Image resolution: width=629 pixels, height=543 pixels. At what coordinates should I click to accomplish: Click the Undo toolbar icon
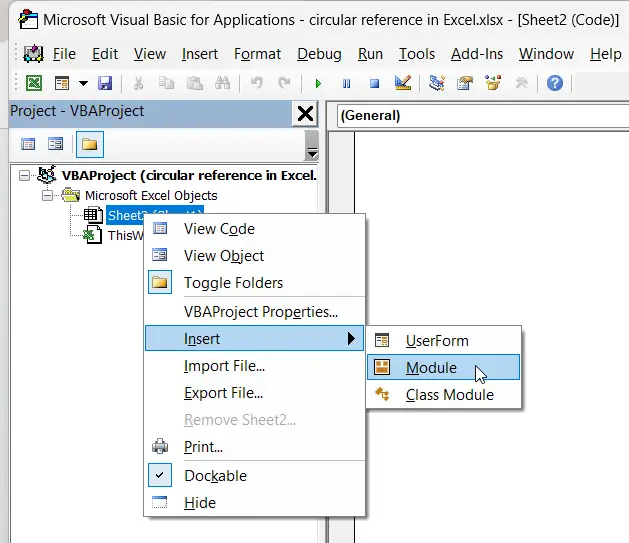pos(256,83)
